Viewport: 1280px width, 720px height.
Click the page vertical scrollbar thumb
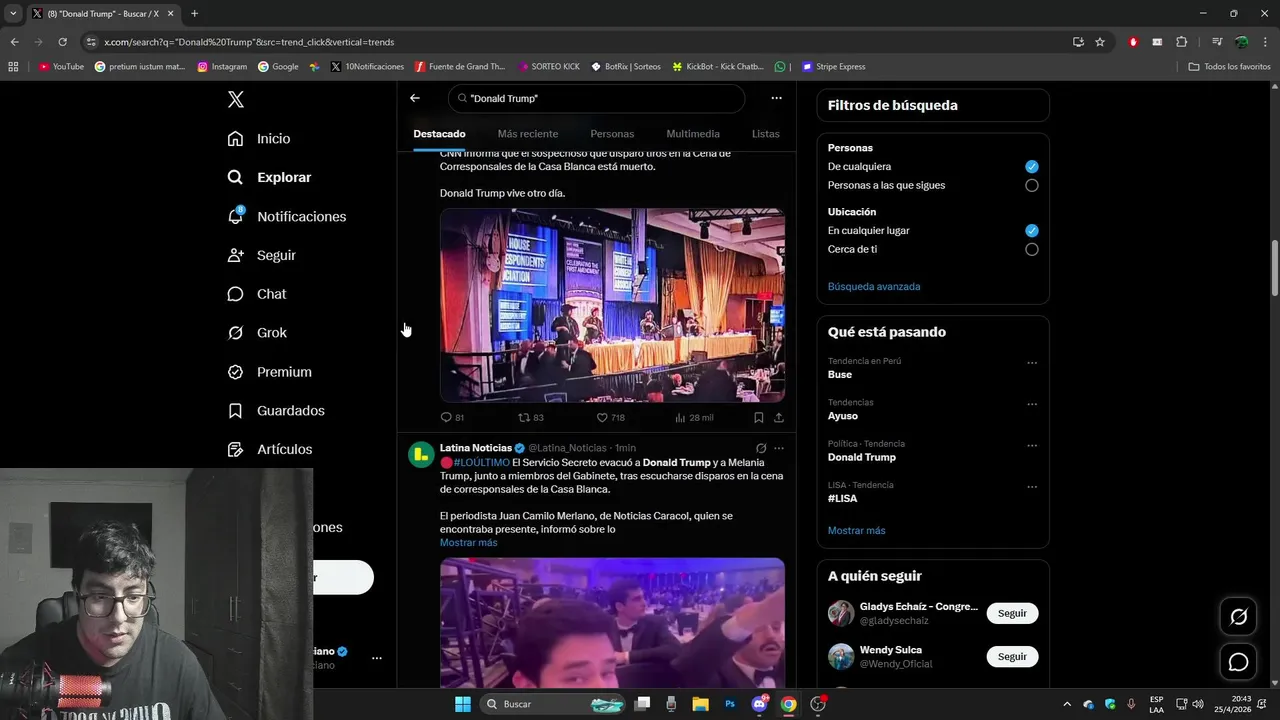click(x=1274, y=267)
